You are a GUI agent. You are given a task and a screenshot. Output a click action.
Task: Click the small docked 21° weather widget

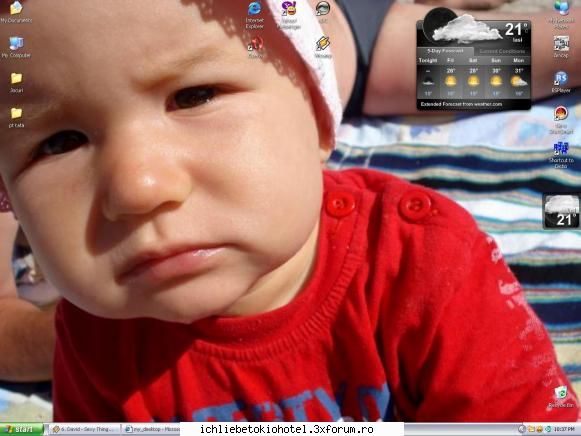click(561, 212)
